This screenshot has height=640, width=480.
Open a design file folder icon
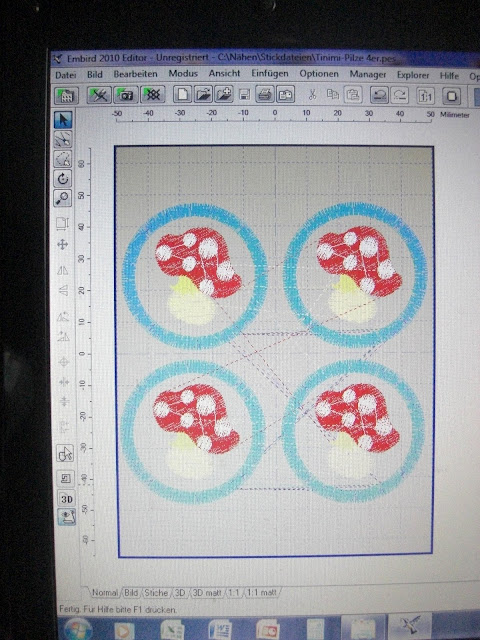[203, 94]
